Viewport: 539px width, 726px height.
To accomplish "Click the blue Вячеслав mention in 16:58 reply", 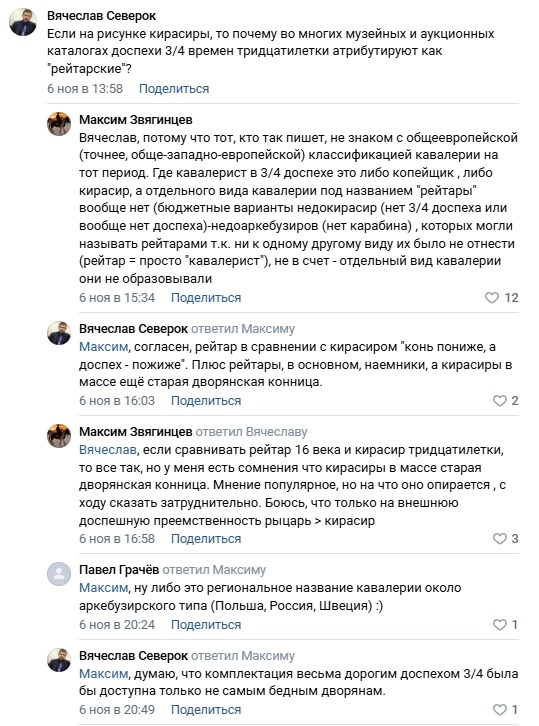I will [108, 450].
